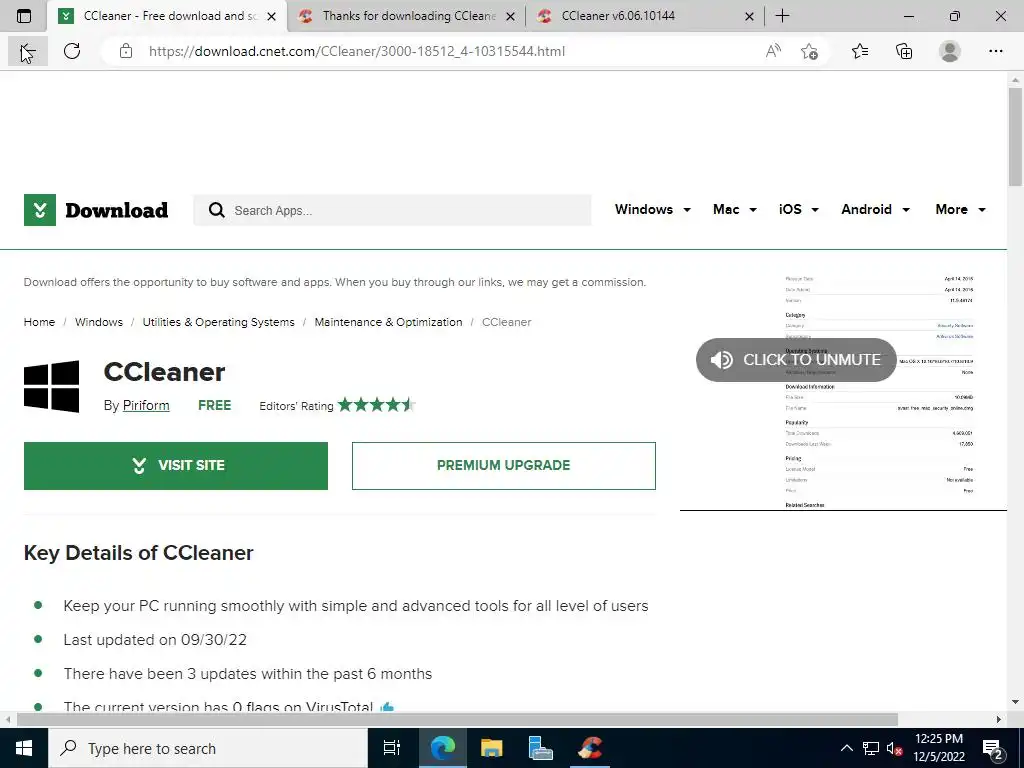Close the CCleaner Free download tab
The image size is (1024, 768).
point(272,16)
